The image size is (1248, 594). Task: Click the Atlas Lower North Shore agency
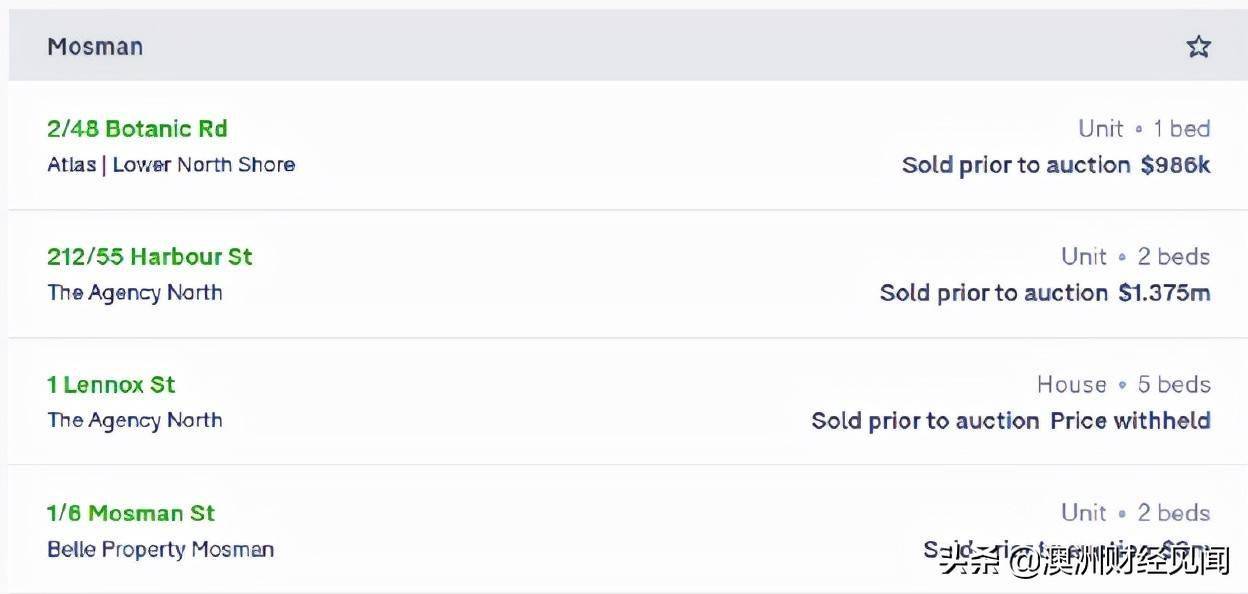click(x=171, y=165)
